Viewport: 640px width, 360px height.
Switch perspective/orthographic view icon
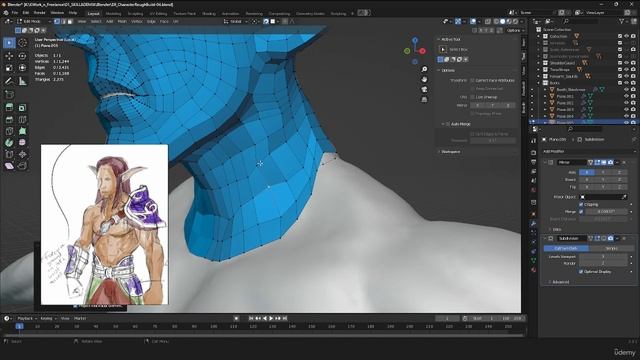coord(424,99)
